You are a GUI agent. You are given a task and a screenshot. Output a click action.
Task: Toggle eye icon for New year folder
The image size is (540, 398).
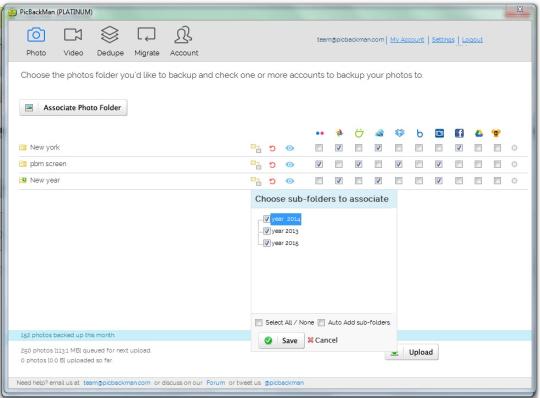[290, 181]
